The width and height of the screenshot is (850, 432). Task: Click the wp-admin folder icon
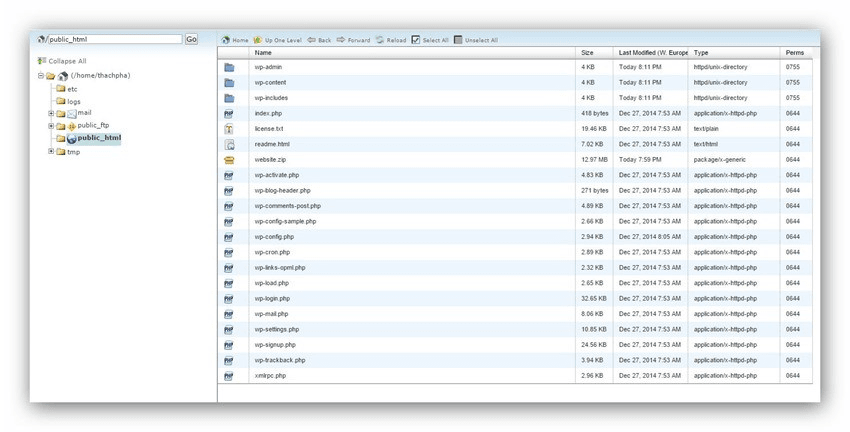[229, 67]
